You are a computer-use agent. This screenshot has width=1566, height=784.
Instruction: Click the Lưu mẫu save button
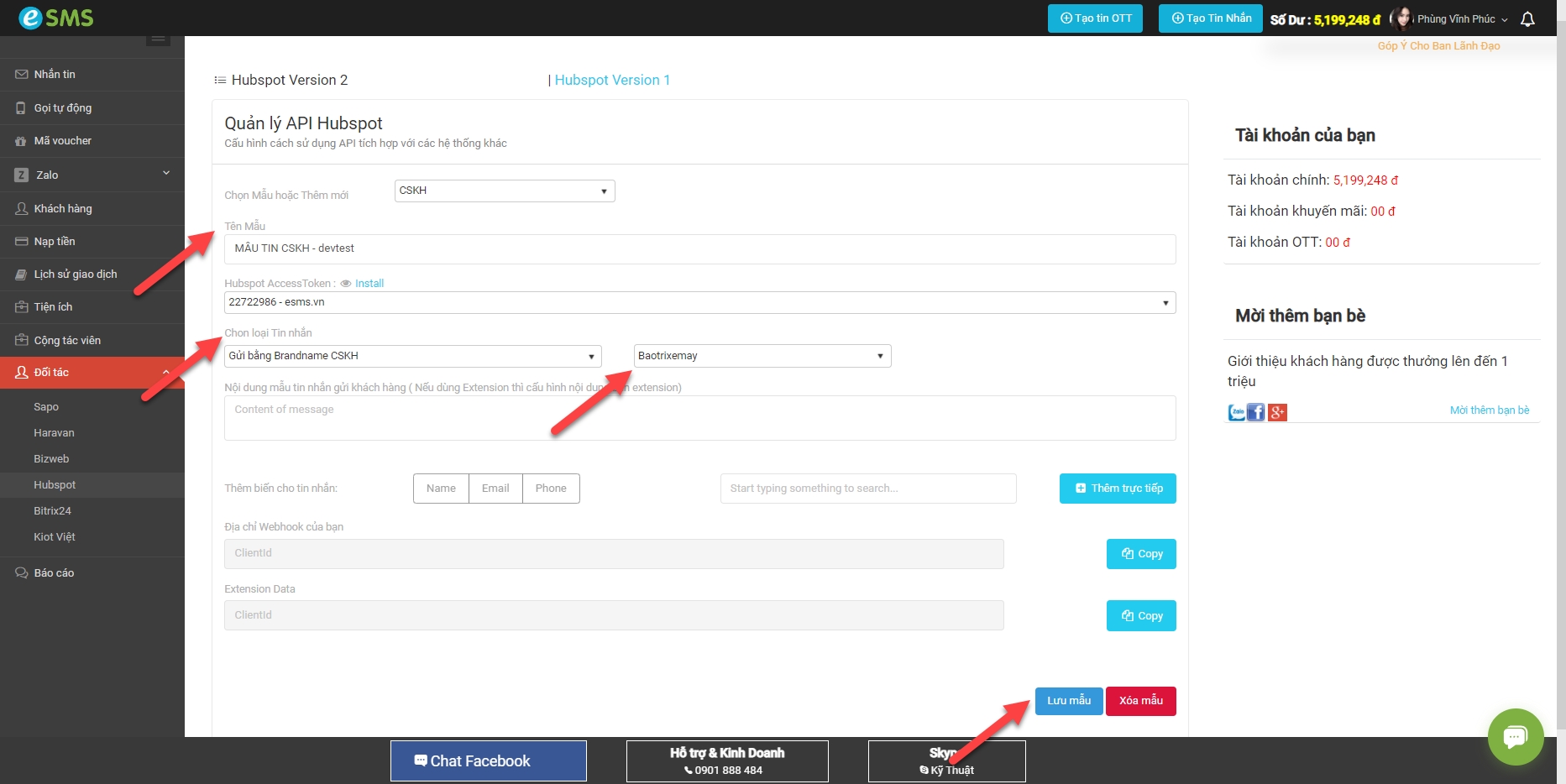pyautogui.click(x=1068, y=701)
